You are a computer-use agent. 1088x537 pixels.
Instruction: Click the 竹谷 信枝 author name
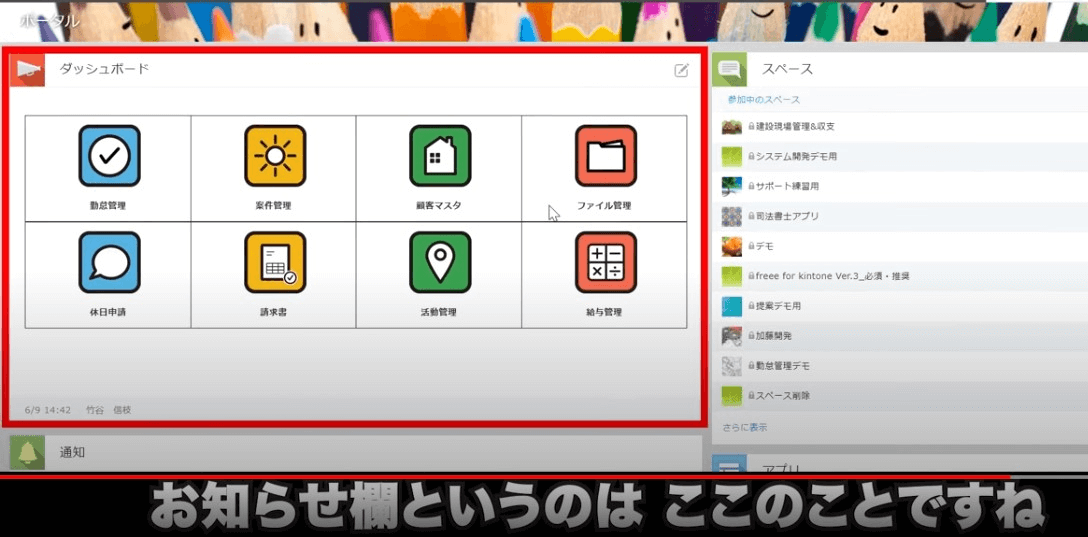[x=108, y=410]
